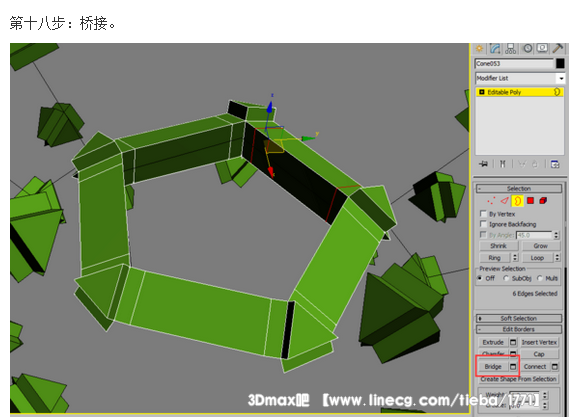Click the Cone053 object name field
The height and width of the screenshot is (417, 569).
[514, 64]
